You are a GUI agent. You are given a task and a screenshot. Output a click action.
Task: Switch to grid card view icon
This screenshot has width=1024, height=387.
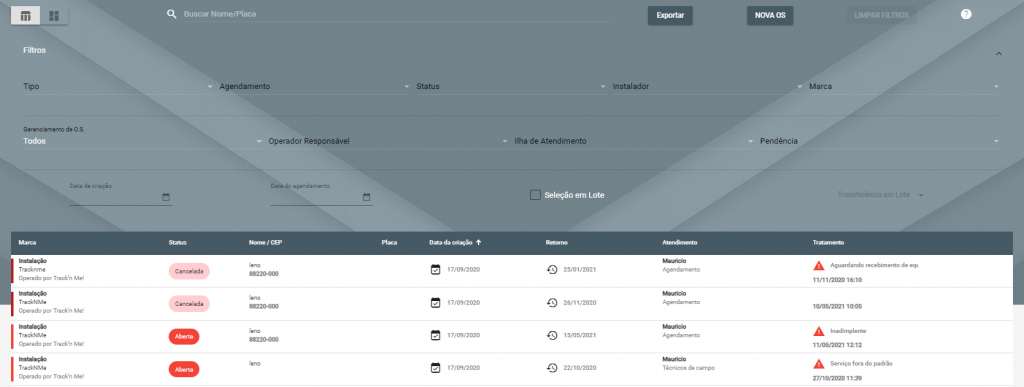(x=54, y=16)
